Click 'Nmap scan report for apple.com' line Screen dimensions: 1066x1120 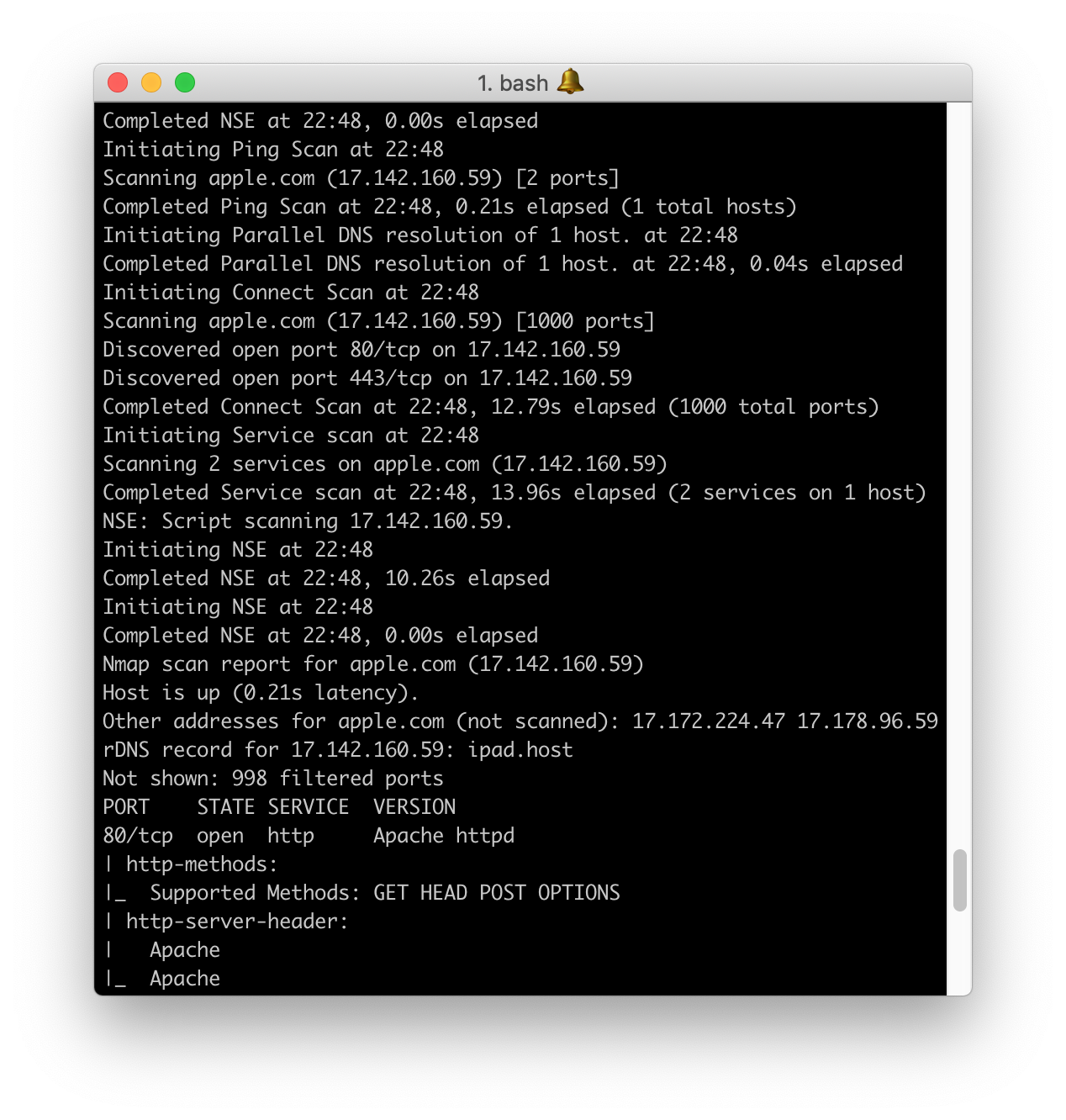[373, 664]
